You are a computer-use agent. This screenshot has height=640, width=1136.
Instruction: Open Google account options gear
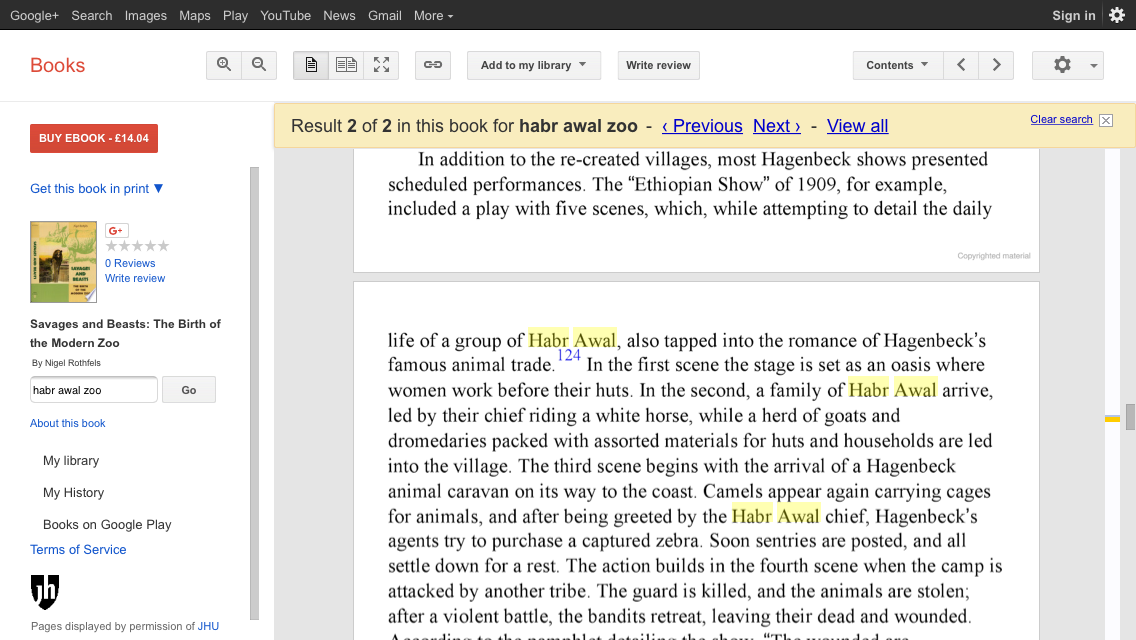pyautogui.click(x=1117, y=15)
